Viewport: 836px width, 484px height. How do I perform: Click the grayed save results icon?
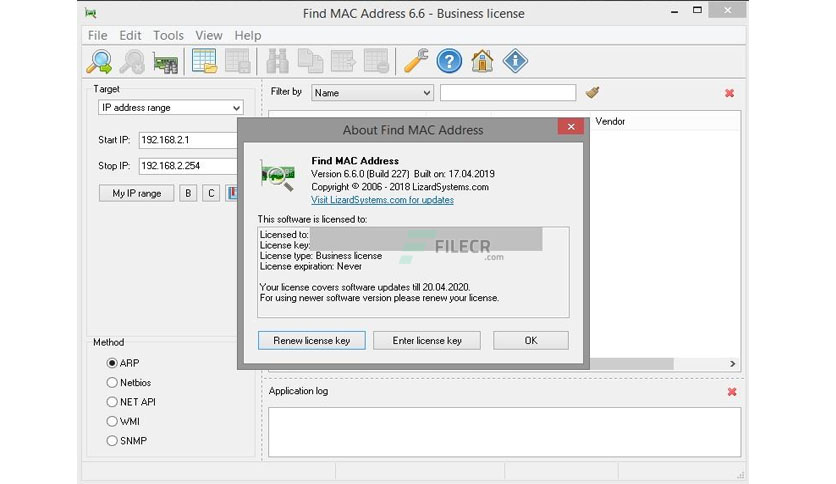[x=237, y=61]
